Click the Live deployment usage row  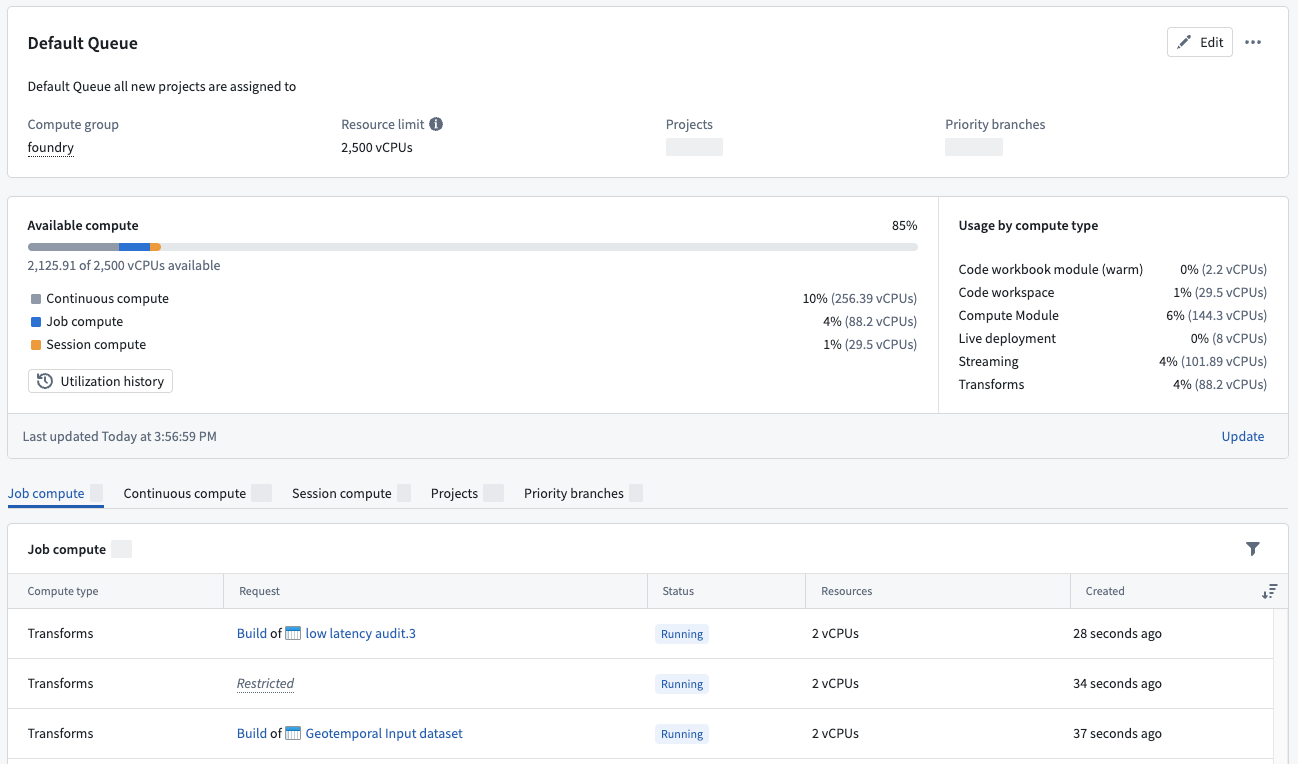click(x=1113, y=338)
